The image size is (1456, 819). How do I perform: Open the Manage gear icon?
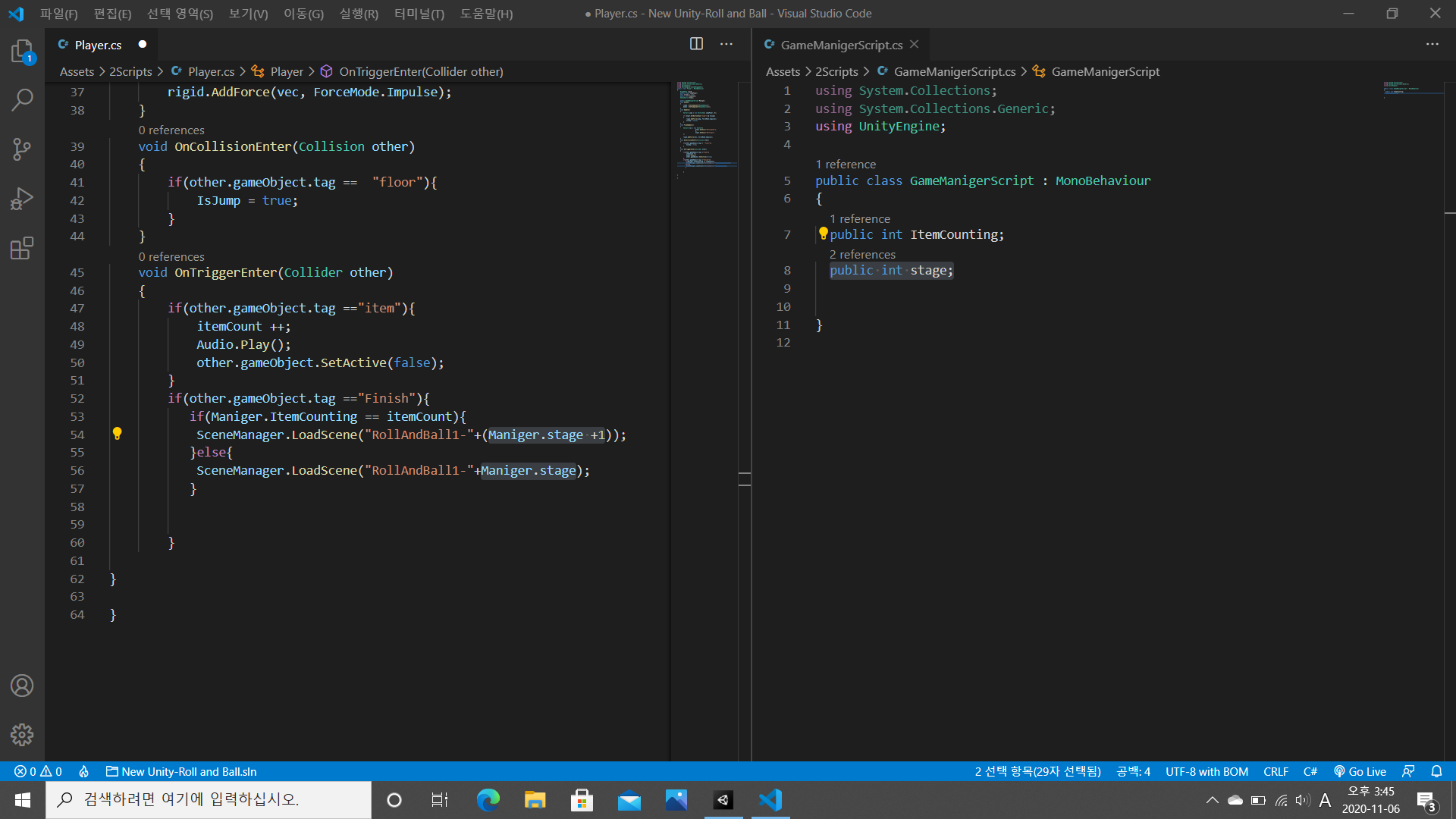[x=22, y=734]
